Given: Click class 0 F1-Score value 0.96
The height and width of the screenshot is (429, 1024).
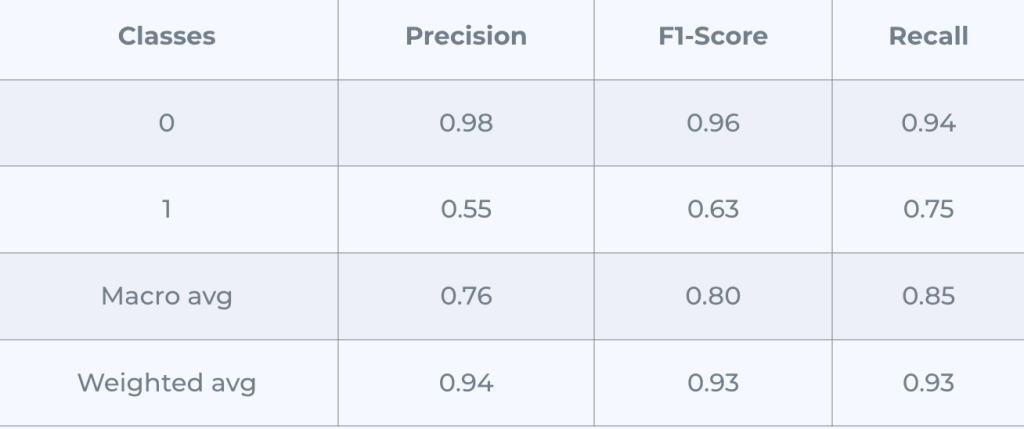Looking at the screenshot, I should point(713,124).
